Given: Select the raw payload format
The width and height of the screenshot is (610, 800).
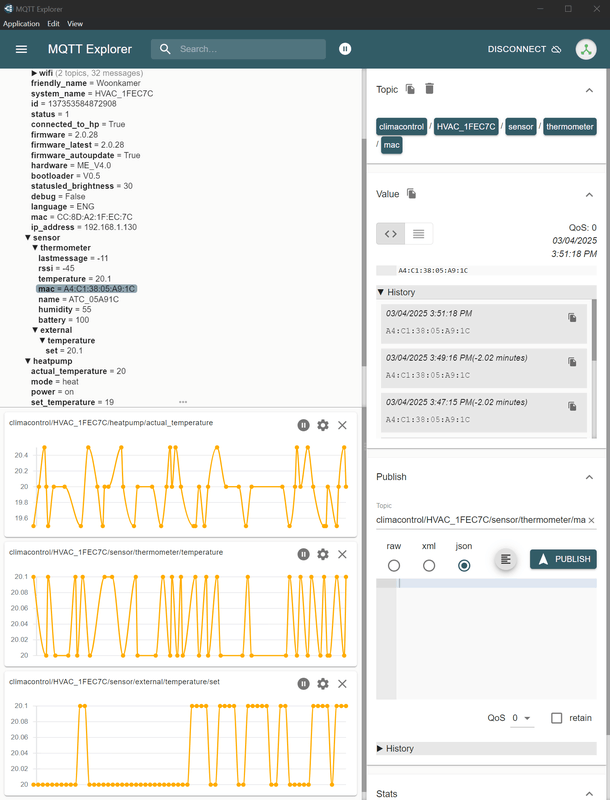Looking at the screenshot, I should (x=394, y=565).
